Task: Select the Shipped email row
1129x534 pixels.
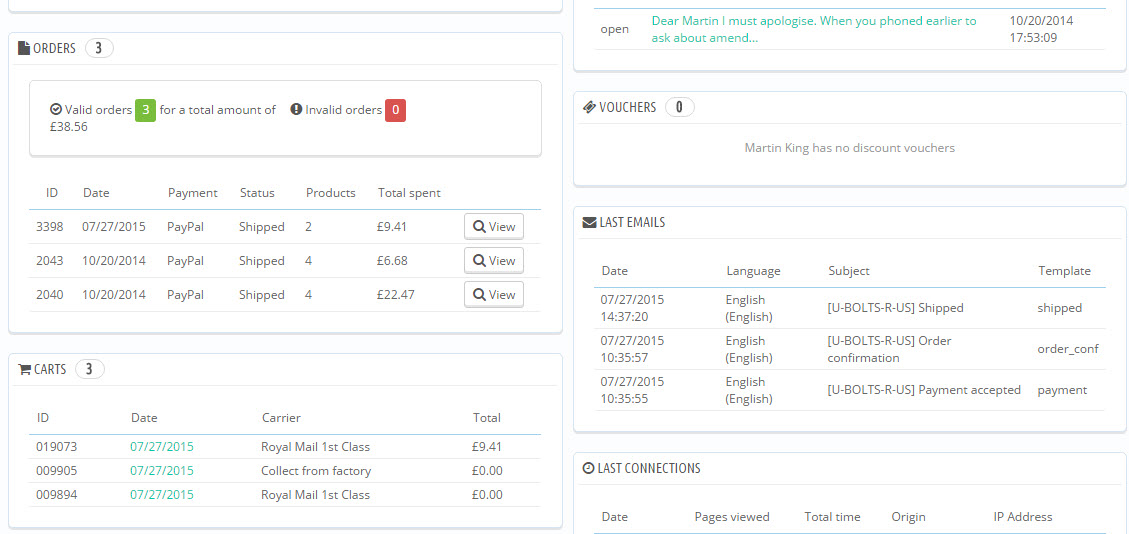Action: click(850, 308)
